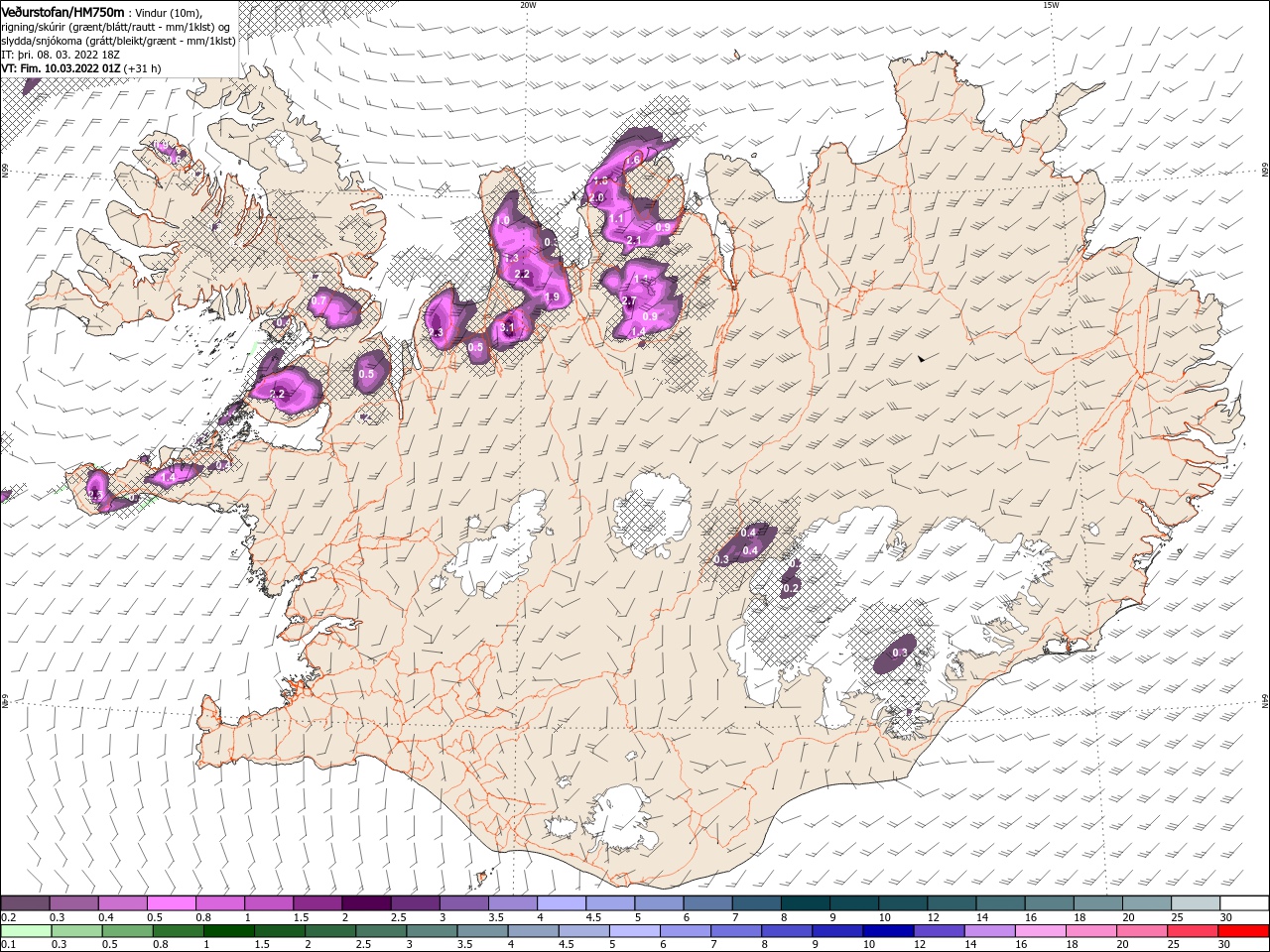Select bottom legend row pale green swatch labeled 0.1
The height and width of the screenshot is (952, 1270).
pyautogui.click(x=26, y=931)
